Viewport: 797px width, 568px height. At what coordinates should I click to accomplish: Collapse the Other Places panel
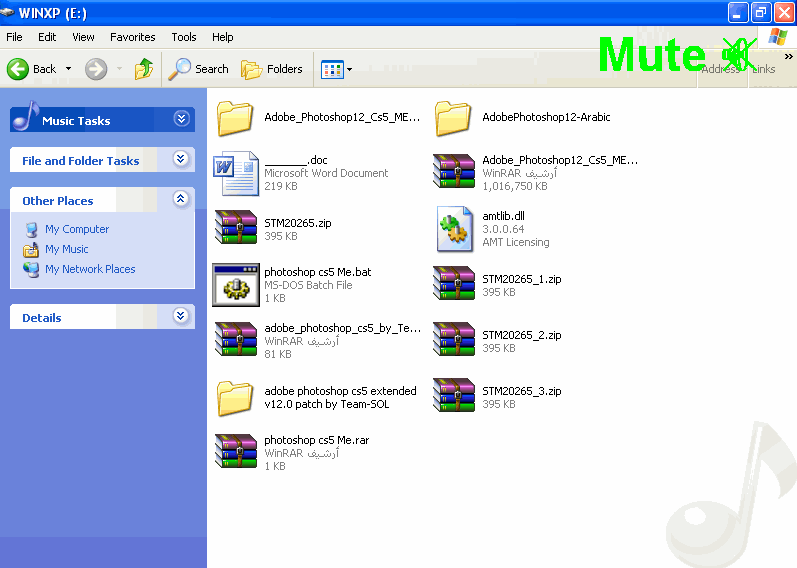(181, 199)
